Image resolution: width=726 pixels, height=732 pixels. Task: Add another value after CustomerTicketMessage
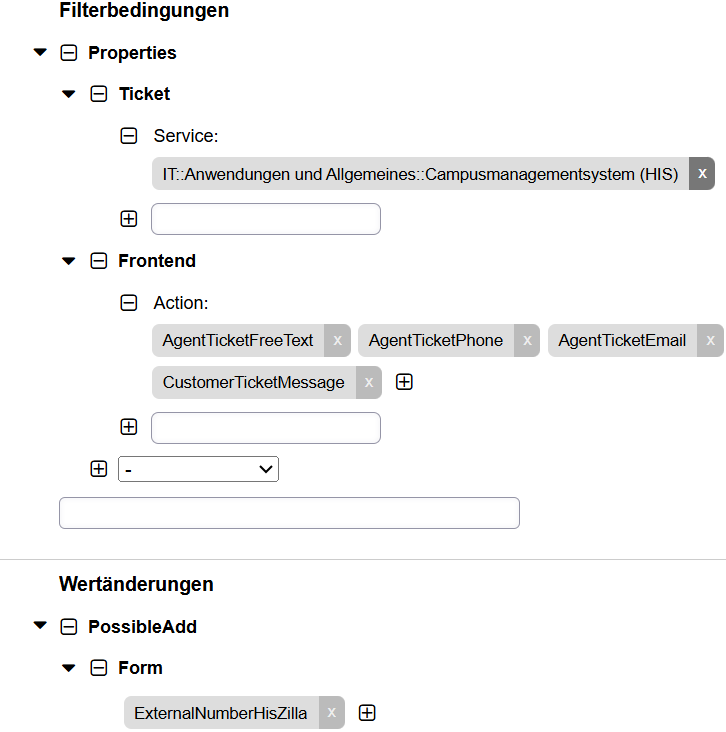click(404, 382)
